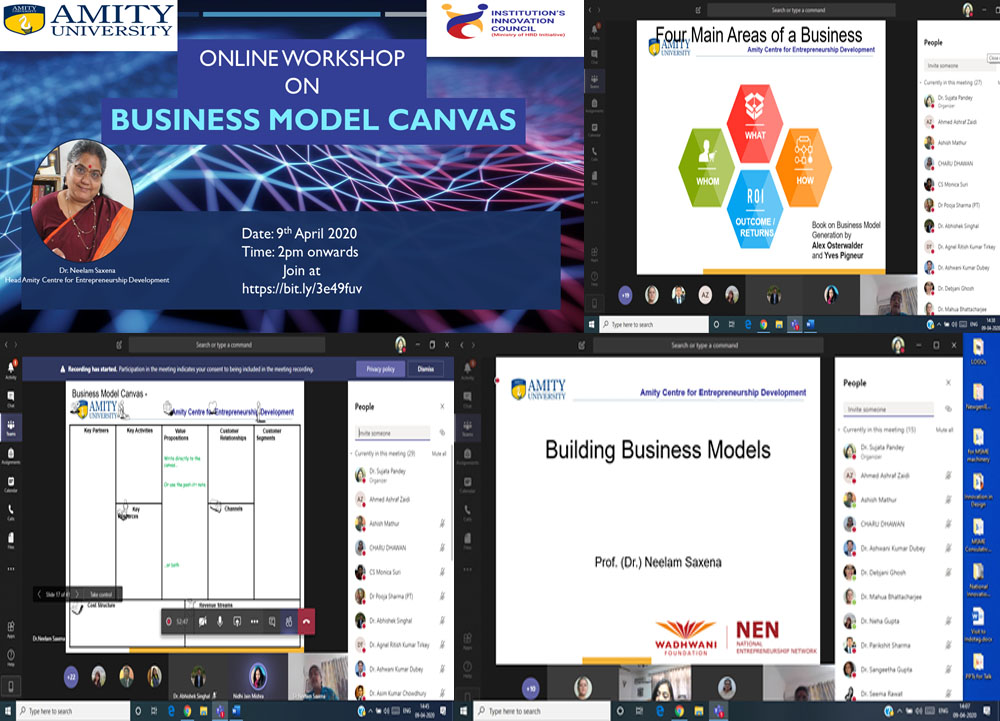Toggle participants panel from the meeting toolbar
Image resolution: width=1000 pixels, height=721 pixels.
pos(290,622)
